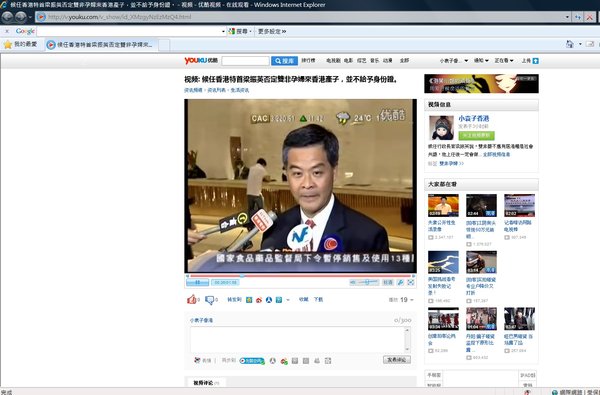600x395 pixels.
Task: Click the 下载 download link
Action: point(318,299)
